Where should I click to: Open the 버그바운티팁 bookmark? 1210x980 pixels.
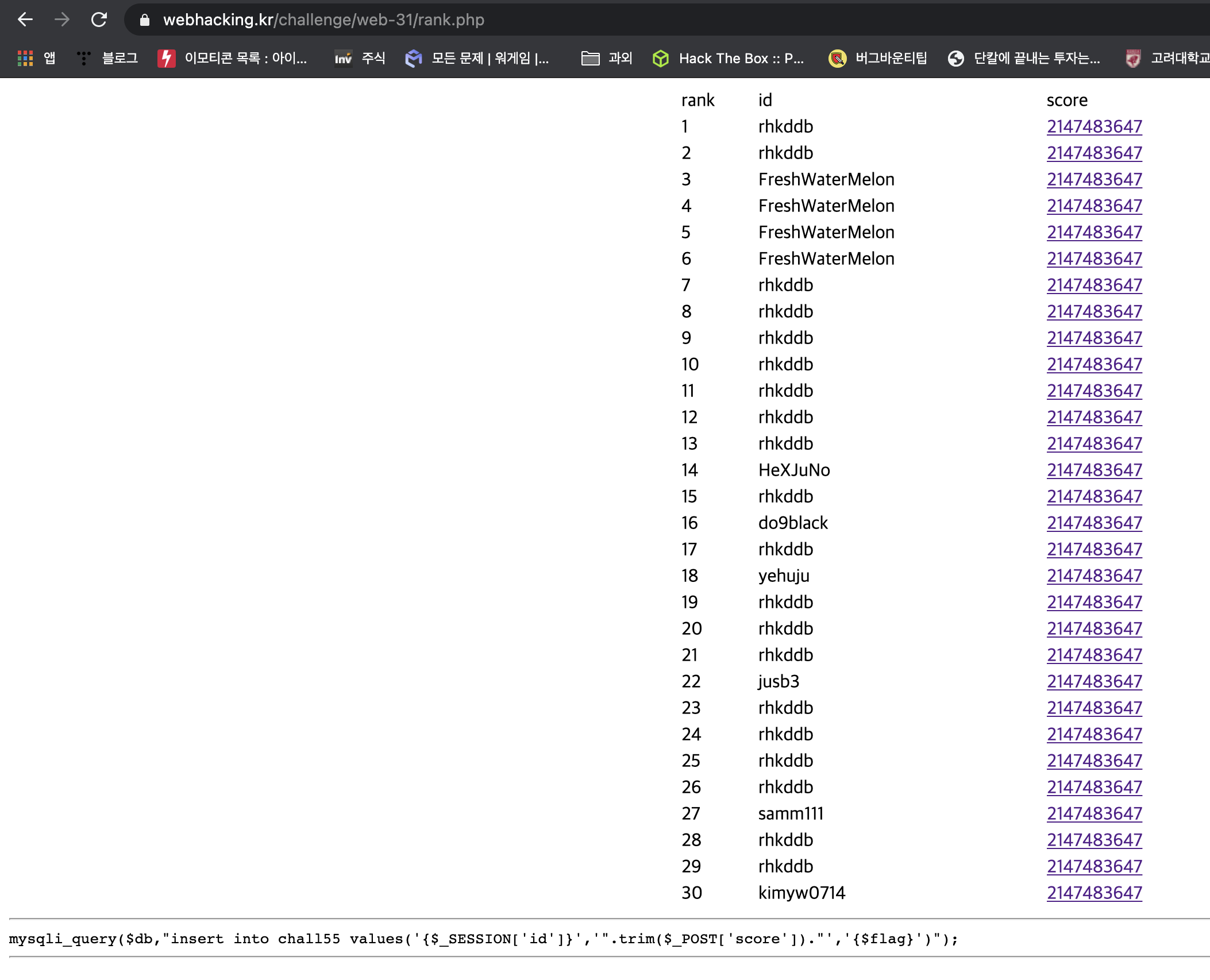pyautogui.click(x=878, y=58)
